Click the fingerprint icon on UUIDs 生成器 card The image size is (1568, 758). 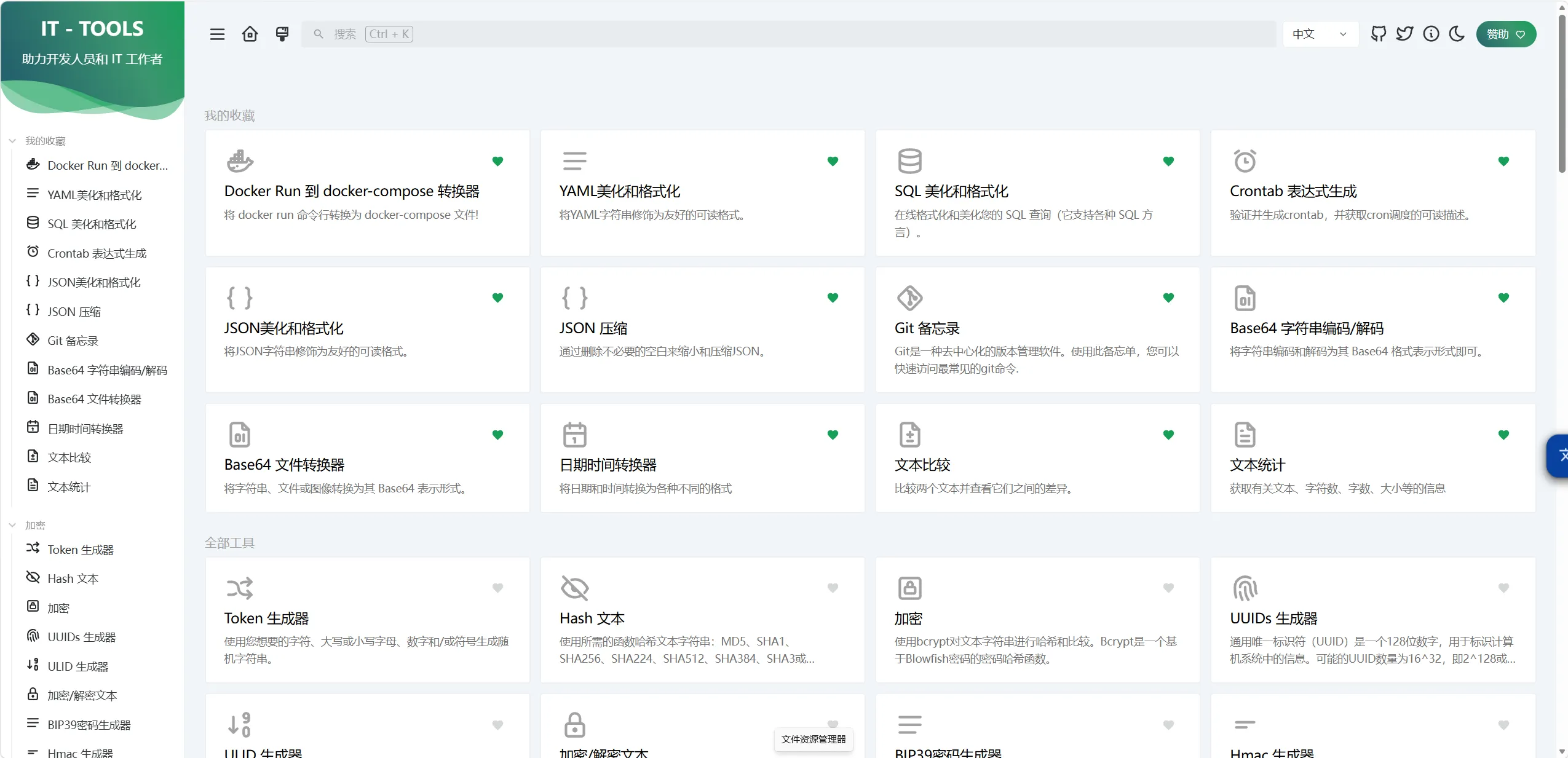coord(1245,588)
